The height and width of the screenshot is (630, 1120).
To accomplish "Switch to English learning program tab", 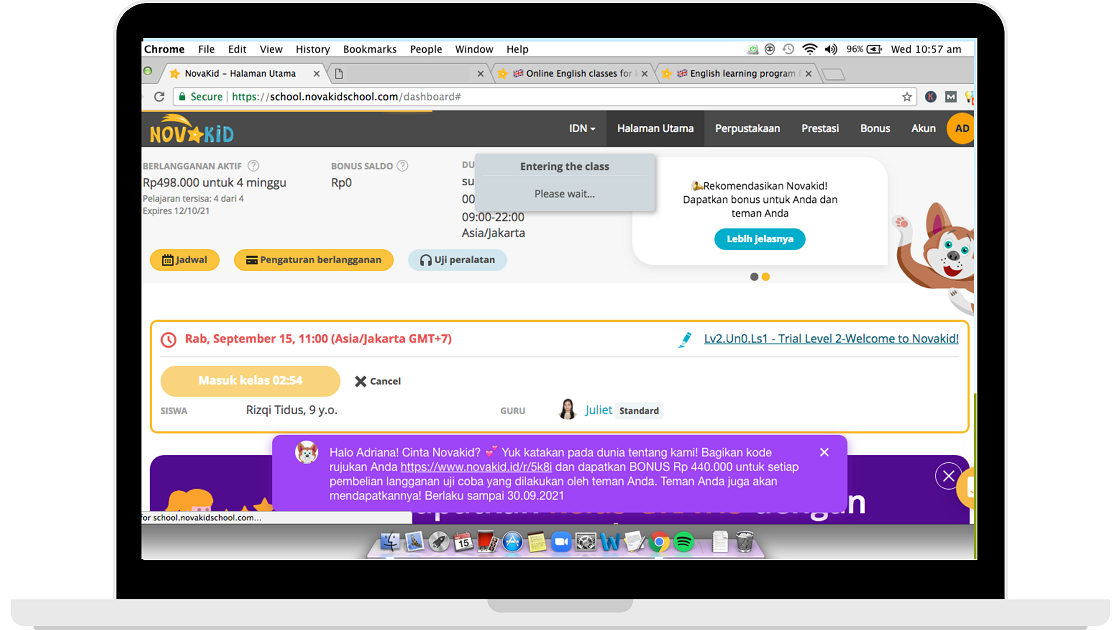I will [x=736, y=74].
